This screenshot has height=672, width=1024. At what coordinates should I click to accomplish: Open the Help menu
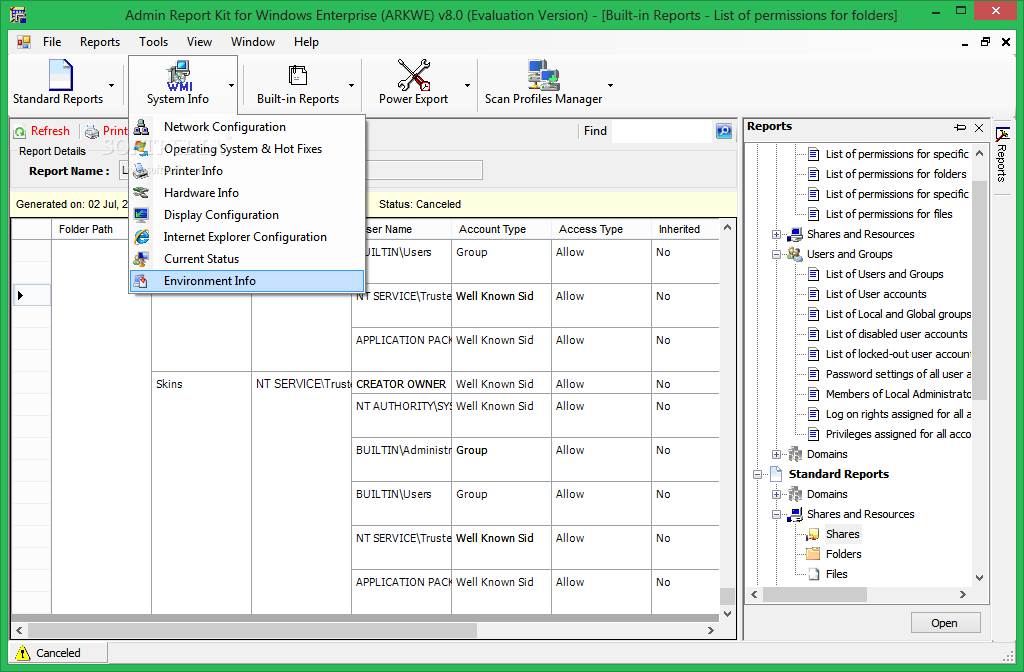coord(306,42)
